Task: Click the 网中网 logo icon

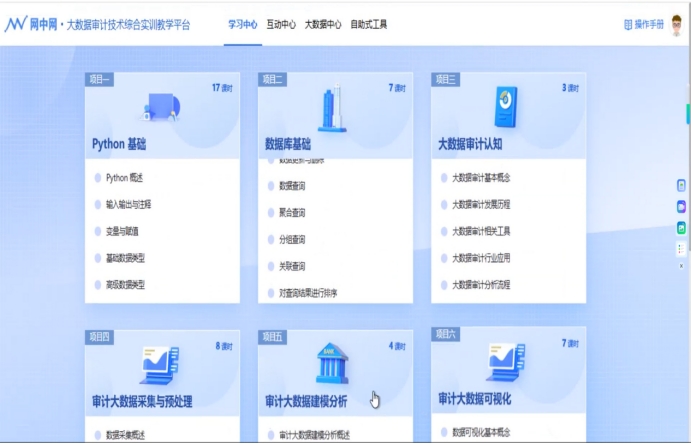Action: click(x=16, y=24)
